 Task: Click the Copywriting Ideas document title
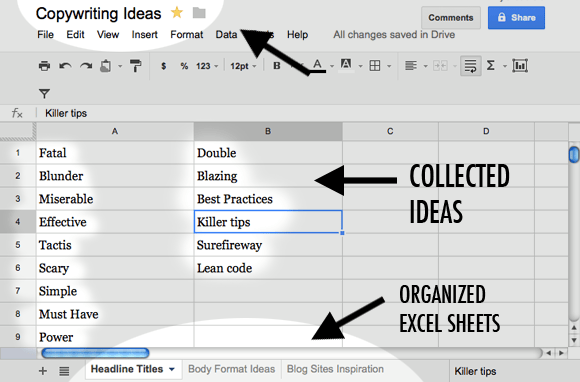coord(98,14)
